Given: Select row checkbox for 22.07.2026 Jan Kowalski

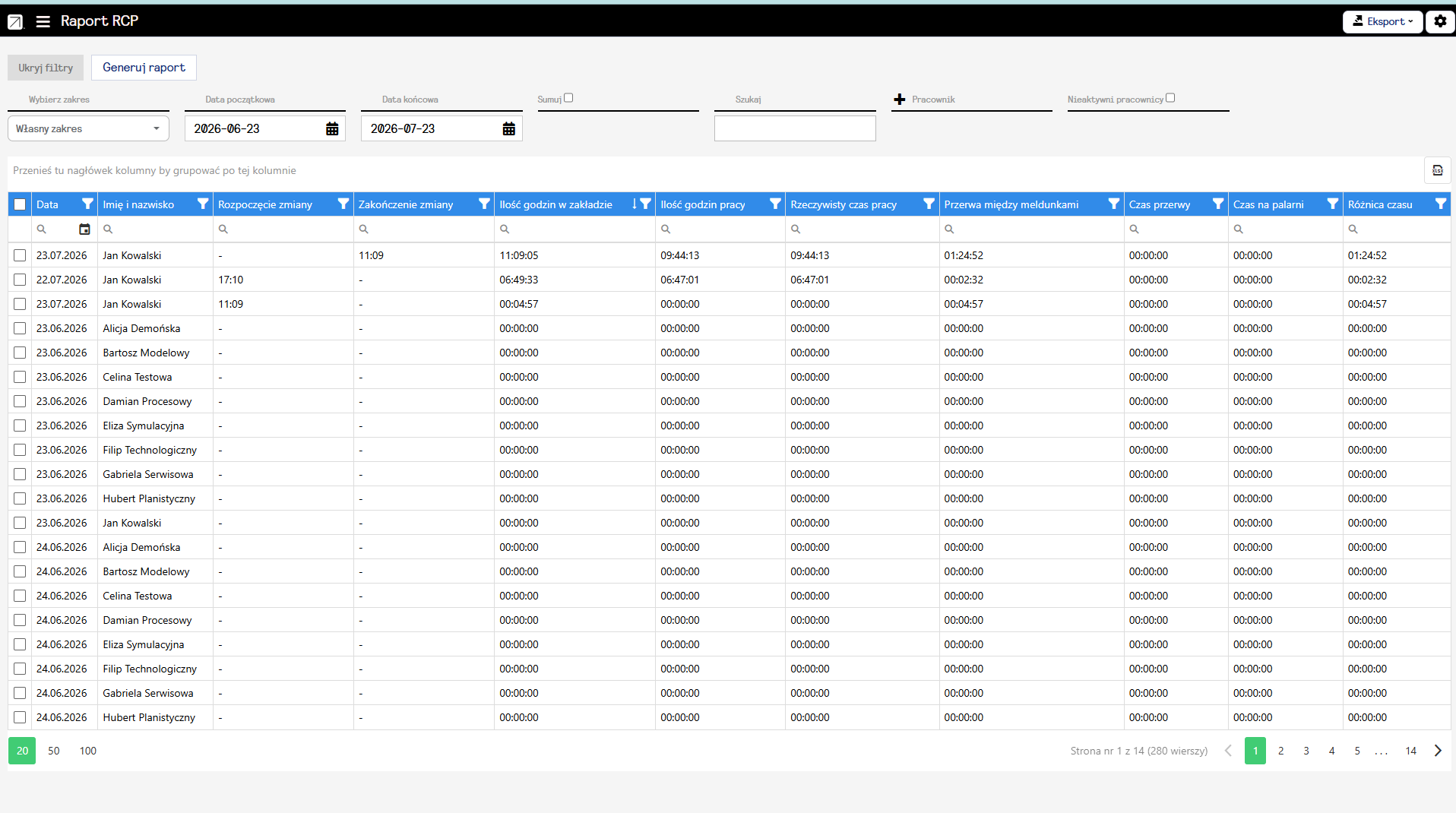Looking at the screenshot, I should point(20,280).
